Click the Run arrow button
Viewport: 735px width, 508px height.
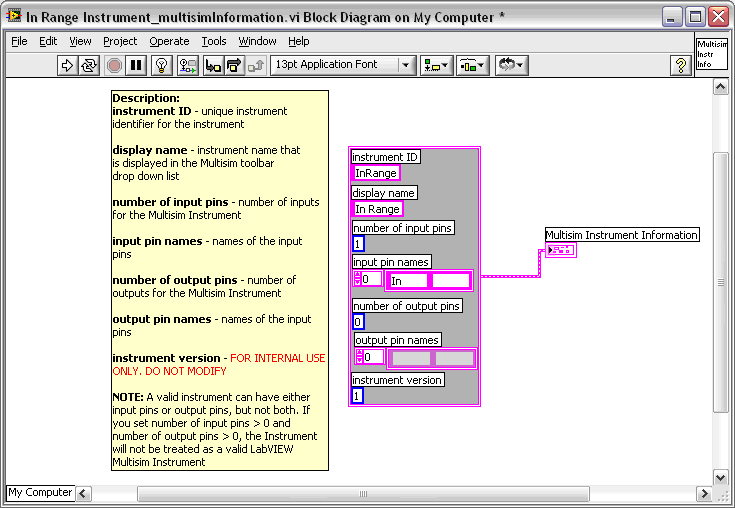click(x=68, y=65)
